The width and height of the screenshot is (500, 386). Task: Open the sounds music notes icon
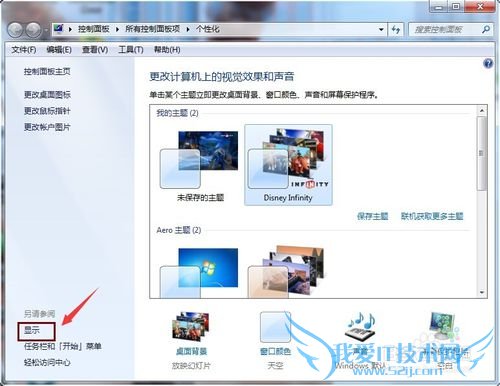pos(361,326)
